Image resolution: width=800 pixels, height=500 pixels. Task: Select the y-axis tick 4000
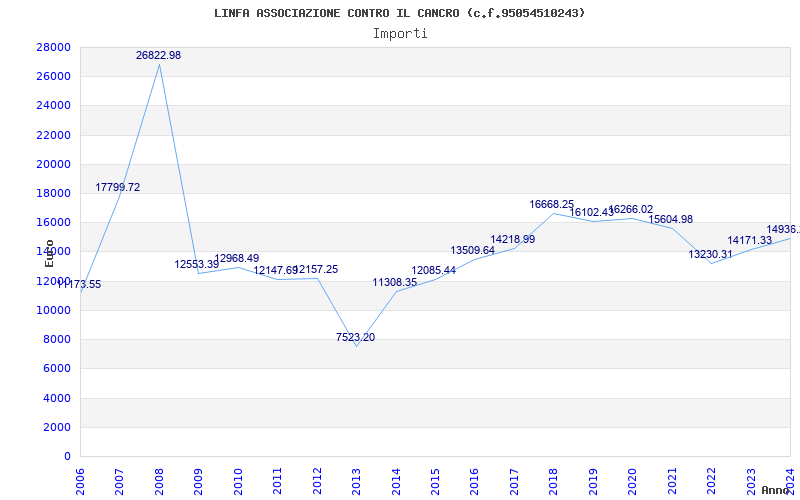tap(57, 398)
